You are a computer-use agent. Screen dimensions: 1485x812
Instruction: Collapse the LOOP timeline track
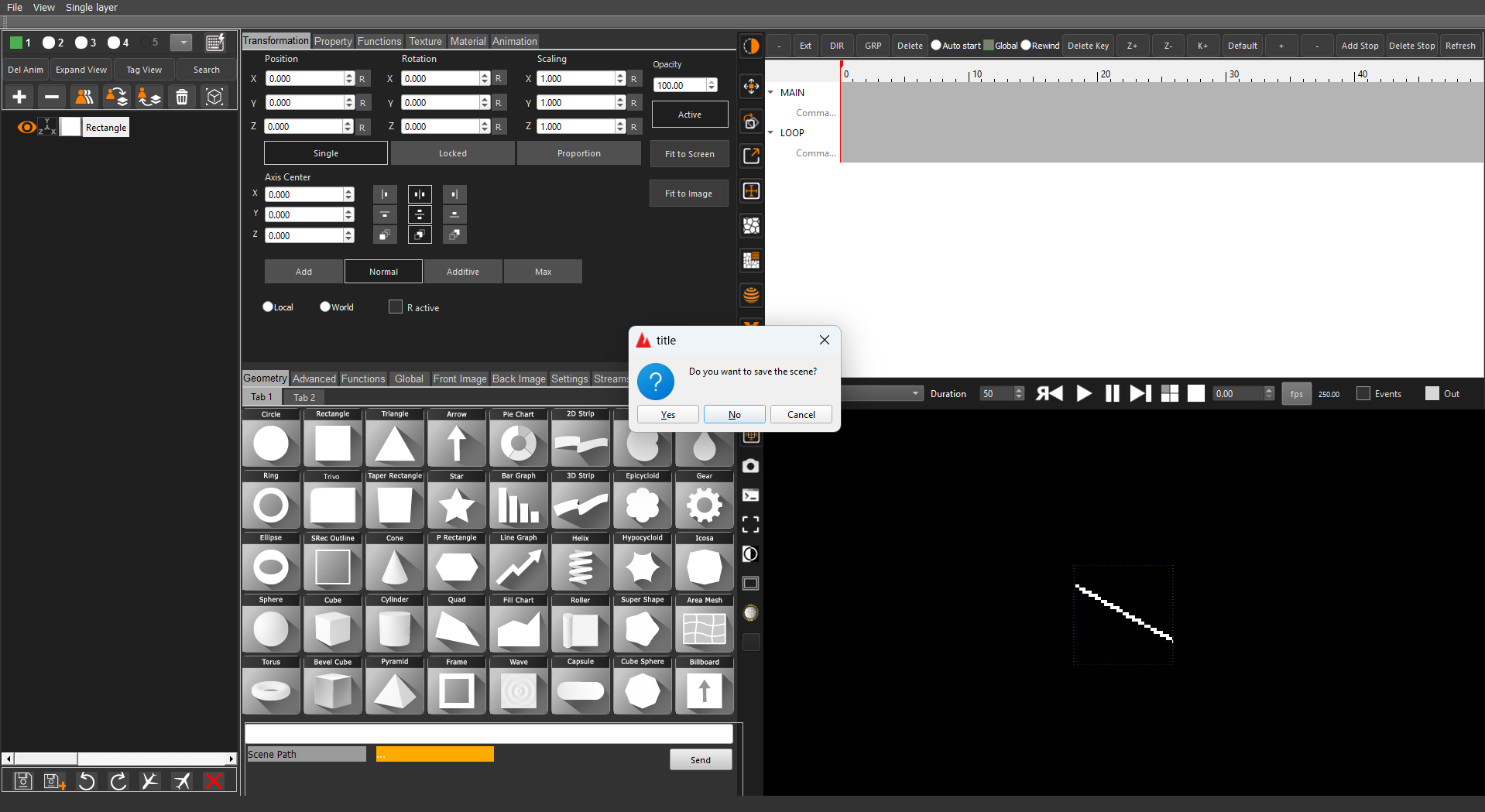tap(771, 132)
